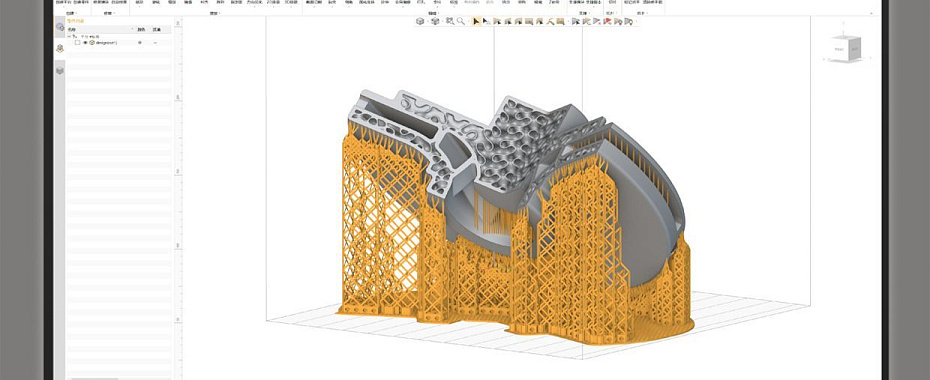Screen dimensions: 930x380
Task: Click the second multi-cube view icon
Action: [x=435, y=21]
